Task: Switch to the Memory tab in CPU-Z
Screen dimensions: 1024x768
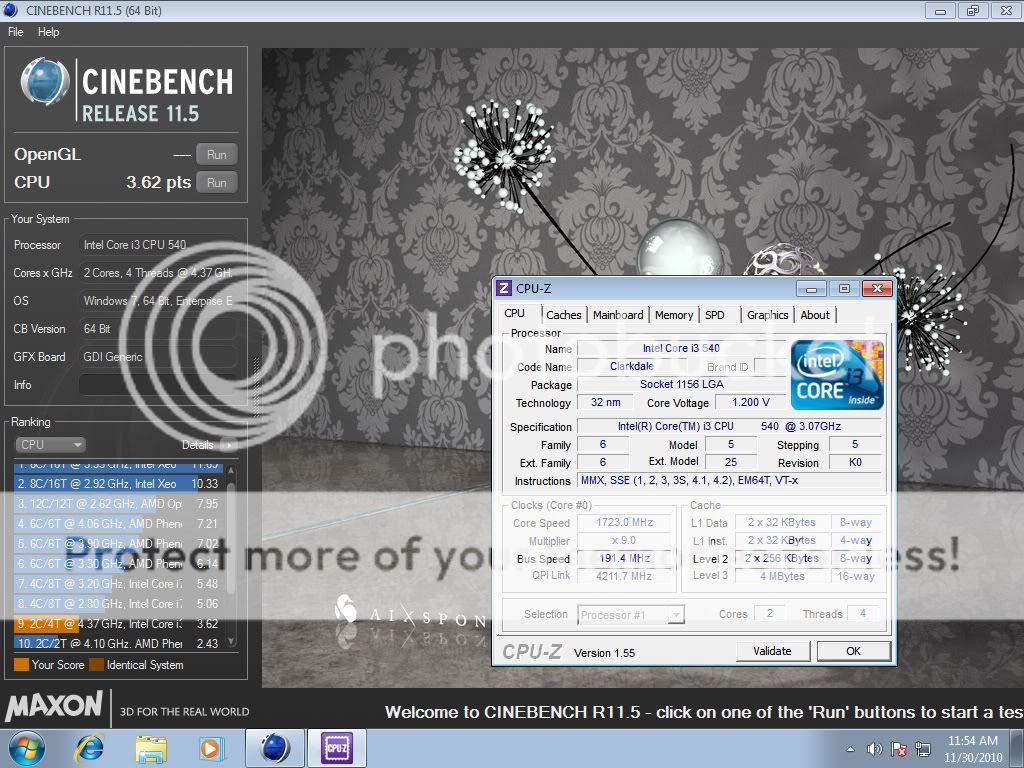Action: [674, 315]
